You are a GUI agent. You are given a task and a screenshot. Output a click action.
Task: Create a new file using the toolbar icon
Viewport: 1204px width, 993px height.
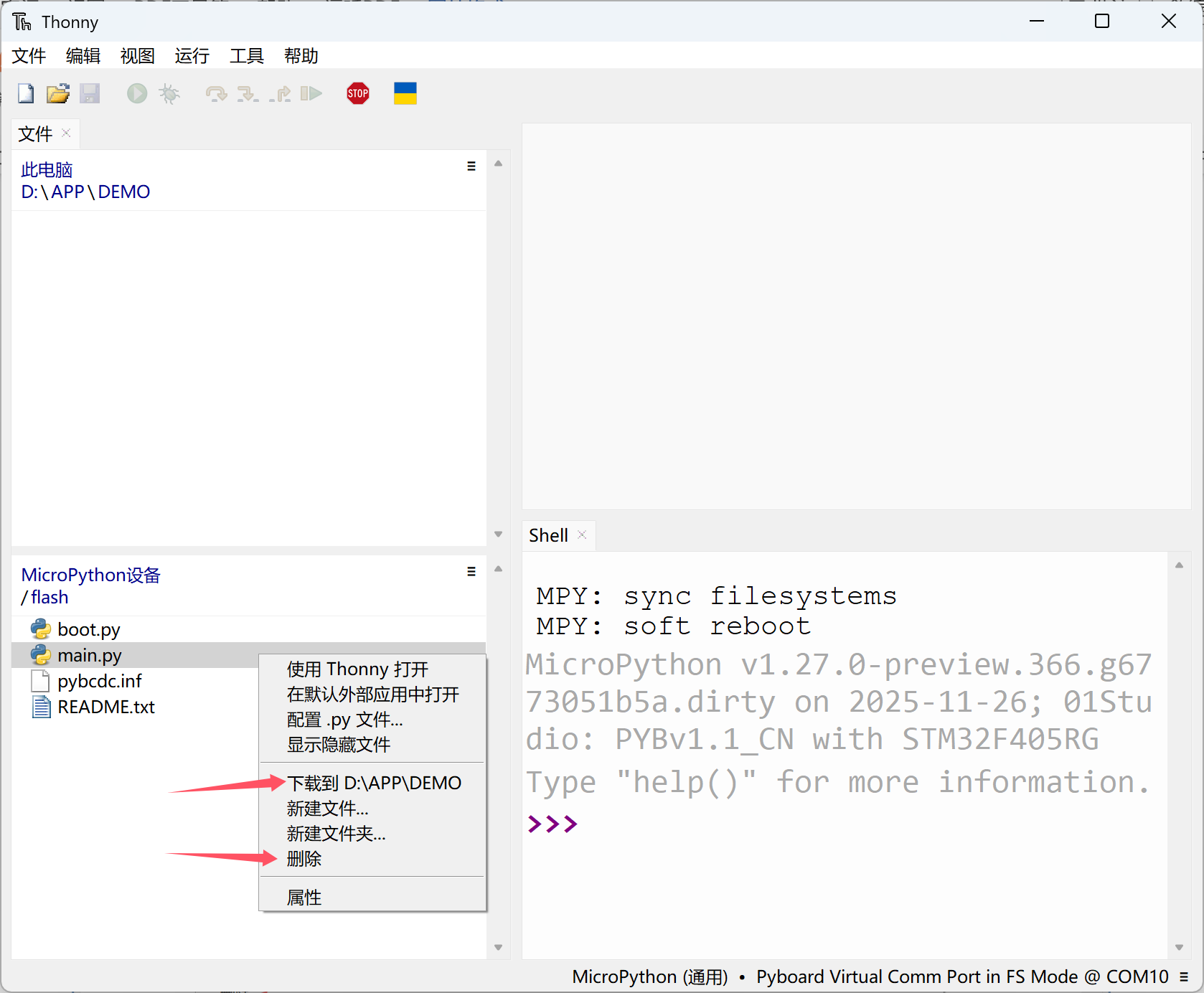point(25,93)
